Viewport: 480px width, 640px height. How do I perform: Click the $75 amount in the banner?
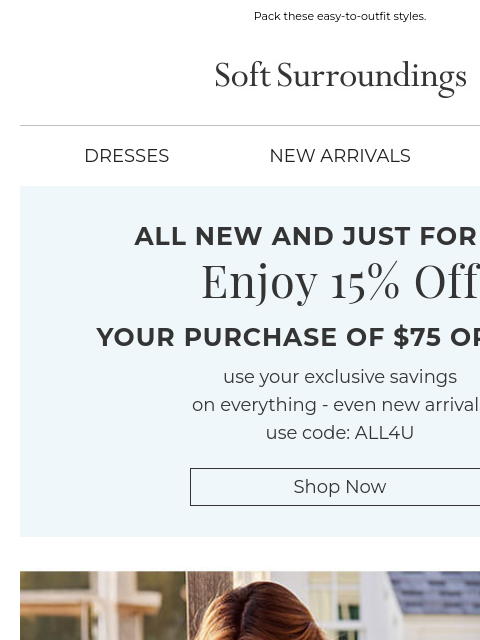pyautogui.click(x=417, y=337)
